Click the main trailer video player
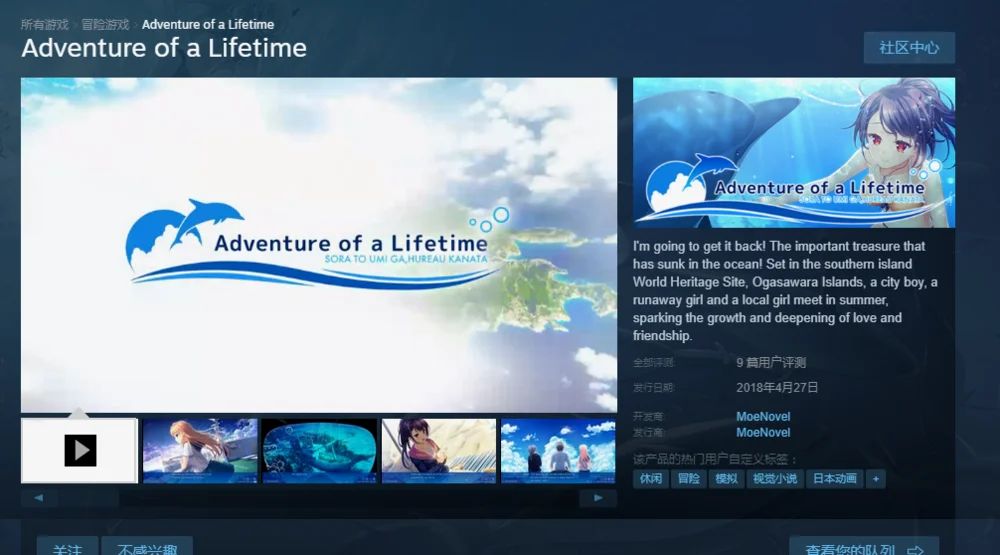This screenshot has width=1000, height=555. 319,245
